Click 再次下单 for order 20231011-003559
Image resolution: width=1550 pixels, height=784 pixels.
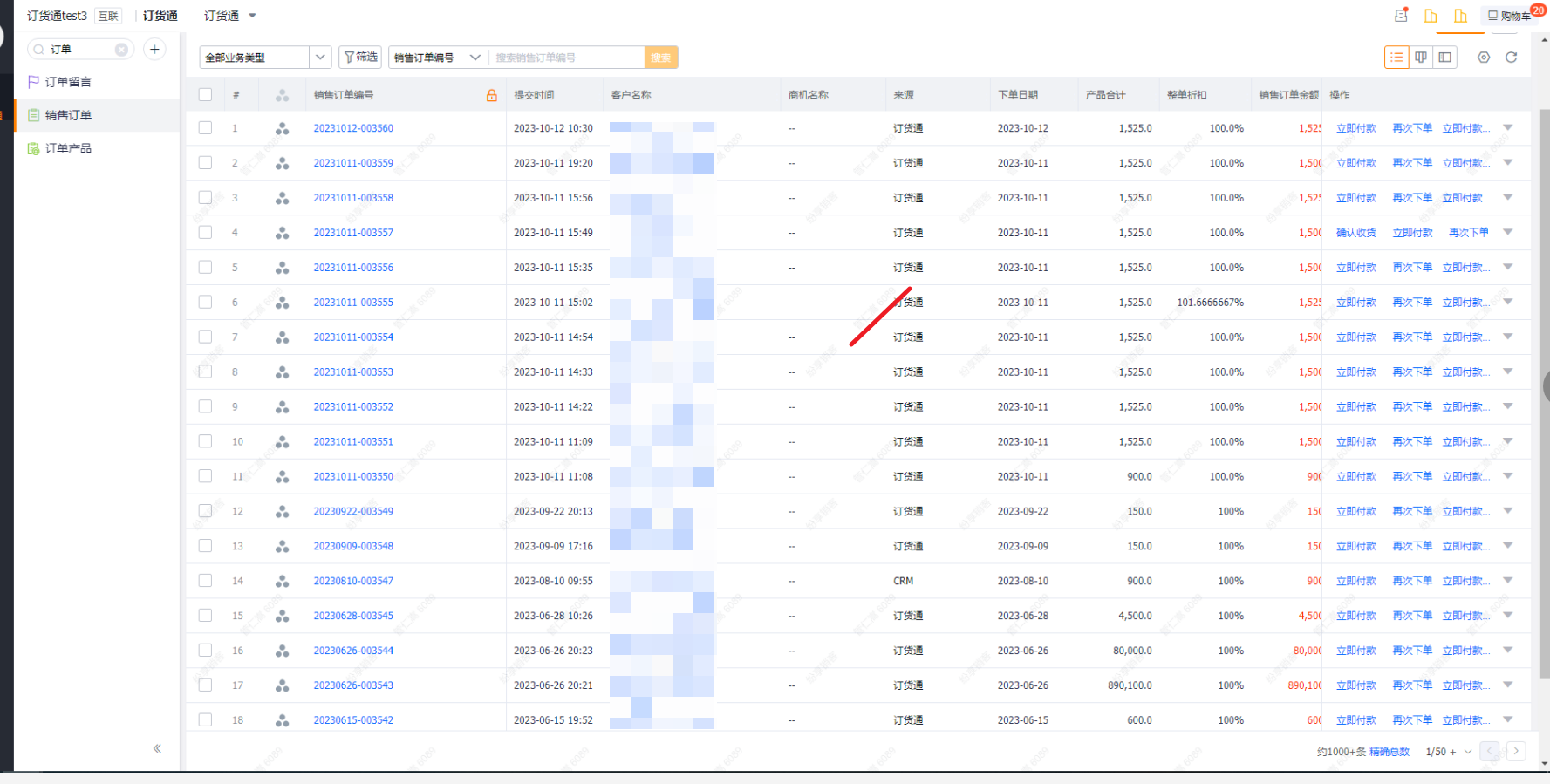pos(1412,163)
